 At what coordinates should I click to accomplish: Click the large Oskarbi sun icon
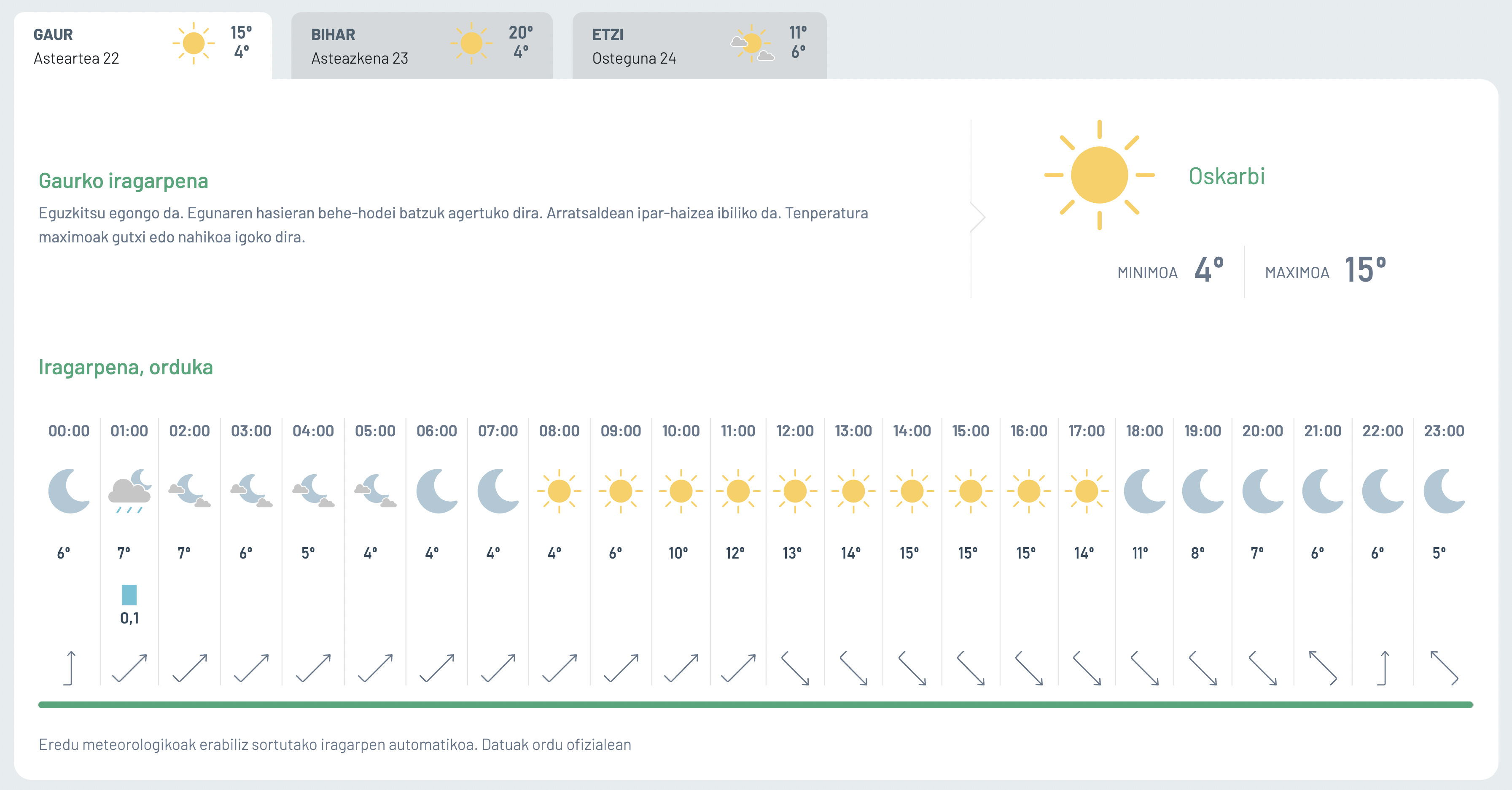tap(1099, 175)
